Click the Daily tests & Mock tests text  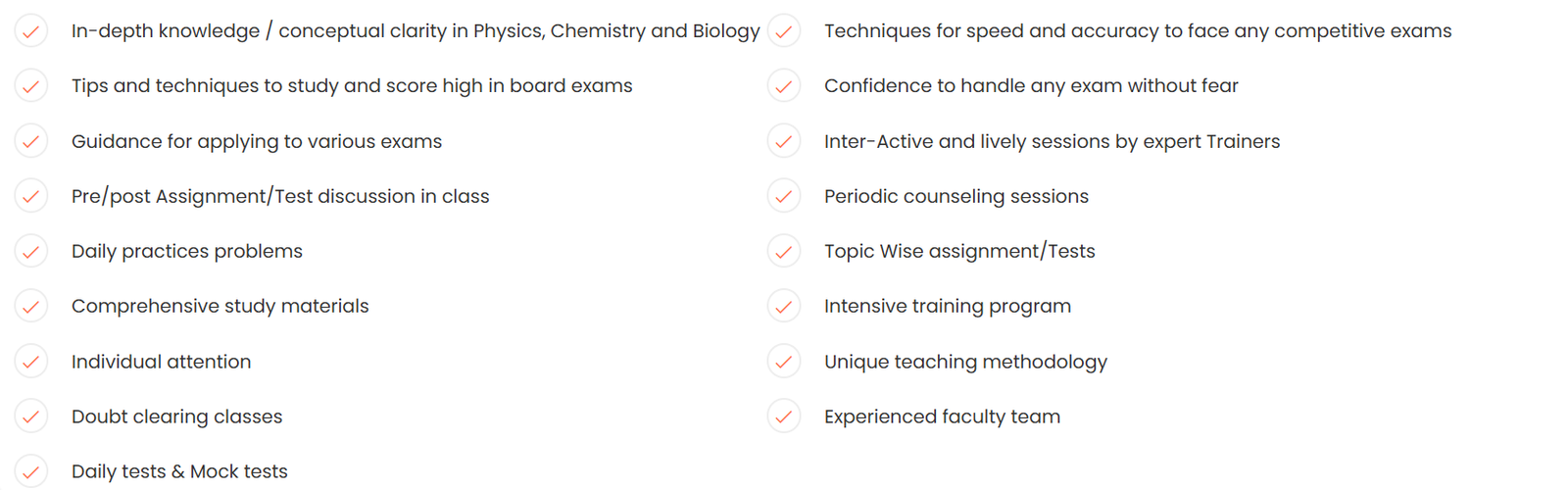pos(179,471)
